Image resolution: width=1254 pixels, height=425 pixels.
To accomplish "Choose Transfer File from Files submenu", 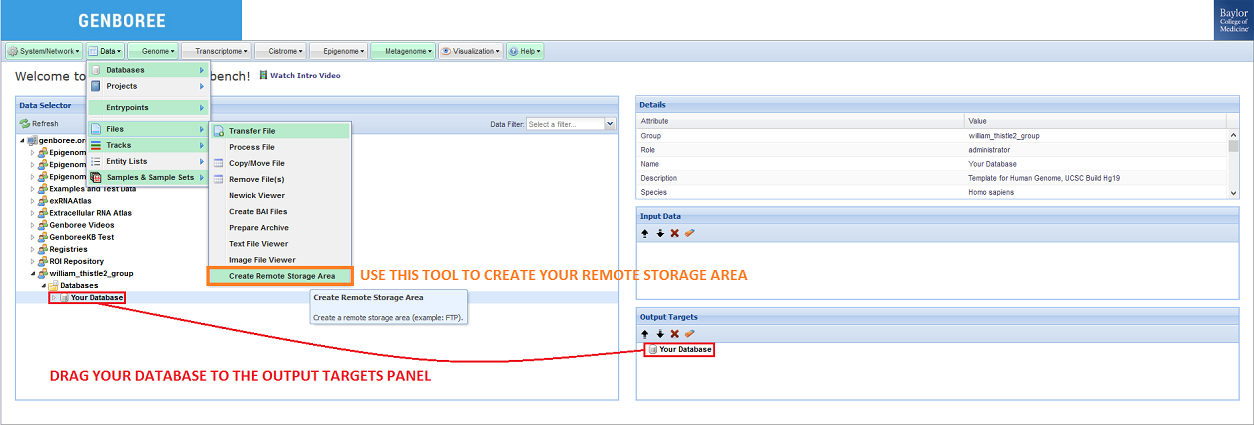I will point(252,131).
